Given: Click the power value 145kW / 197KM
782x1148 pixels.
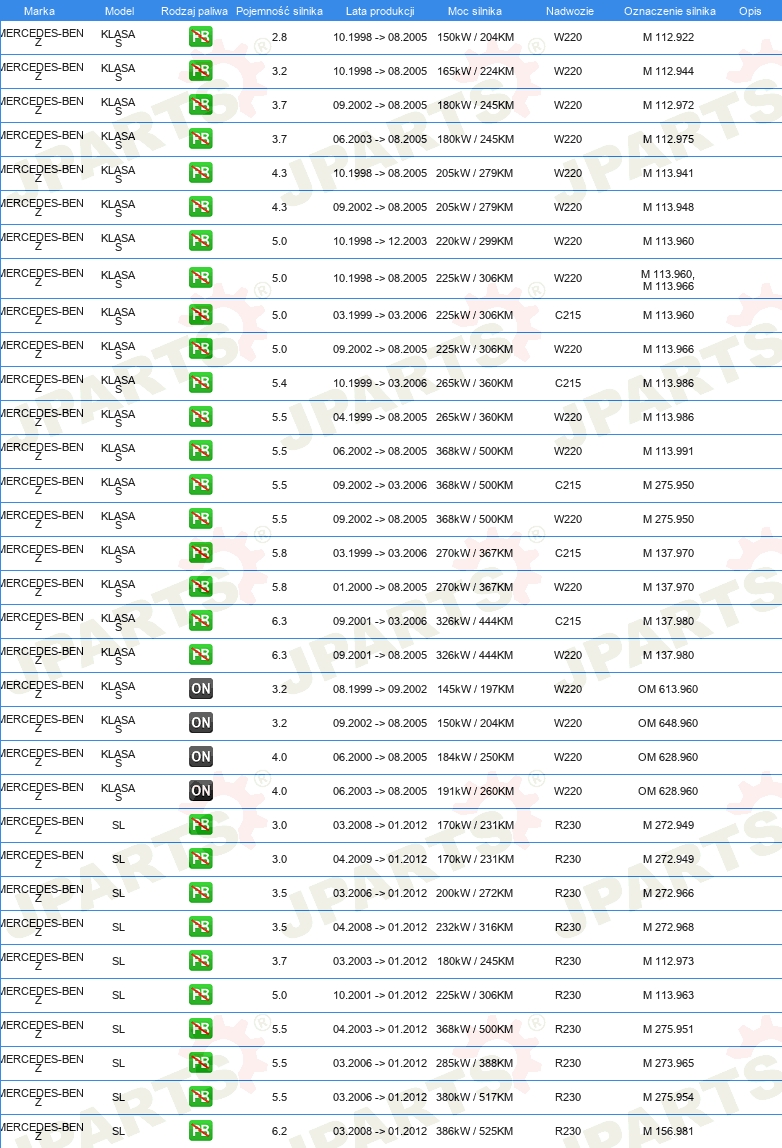Looking at the screenshot, I should (475, 689).
